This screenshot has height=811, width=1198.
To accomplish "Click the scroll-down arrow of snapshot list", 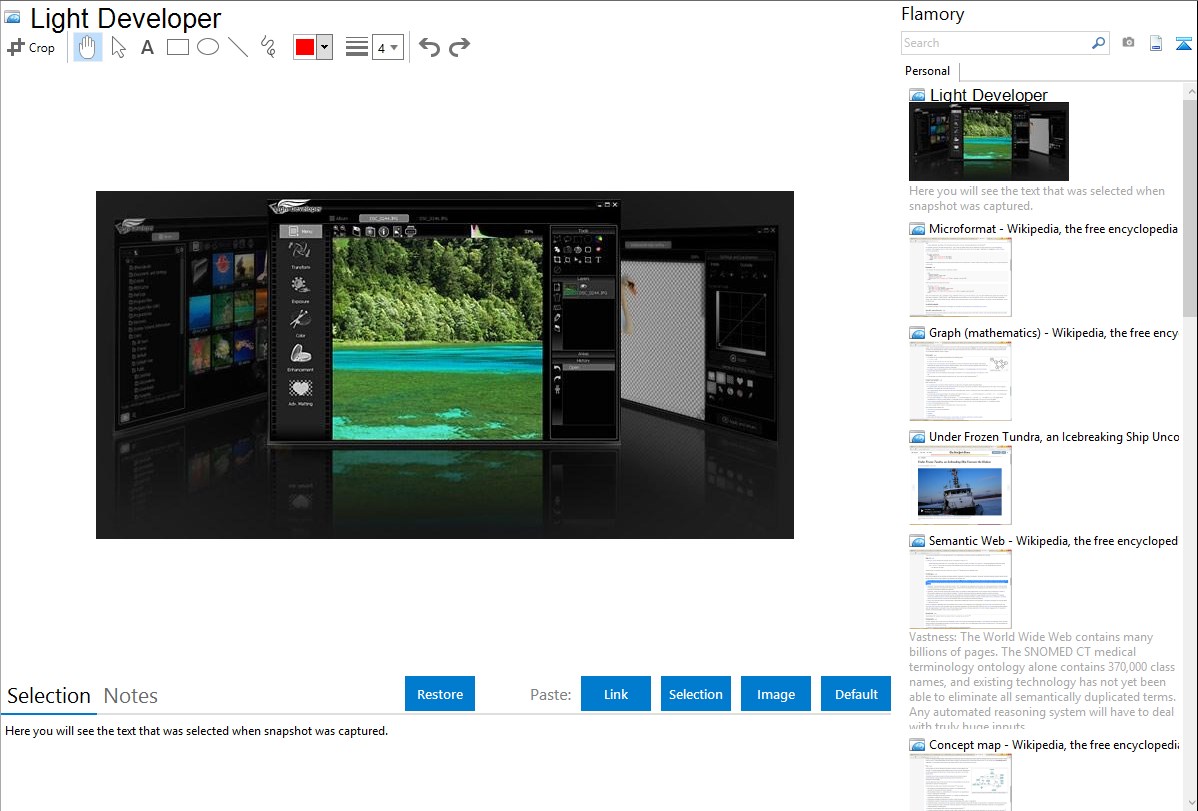I will pyautogui.click(x=1190, y=803).
